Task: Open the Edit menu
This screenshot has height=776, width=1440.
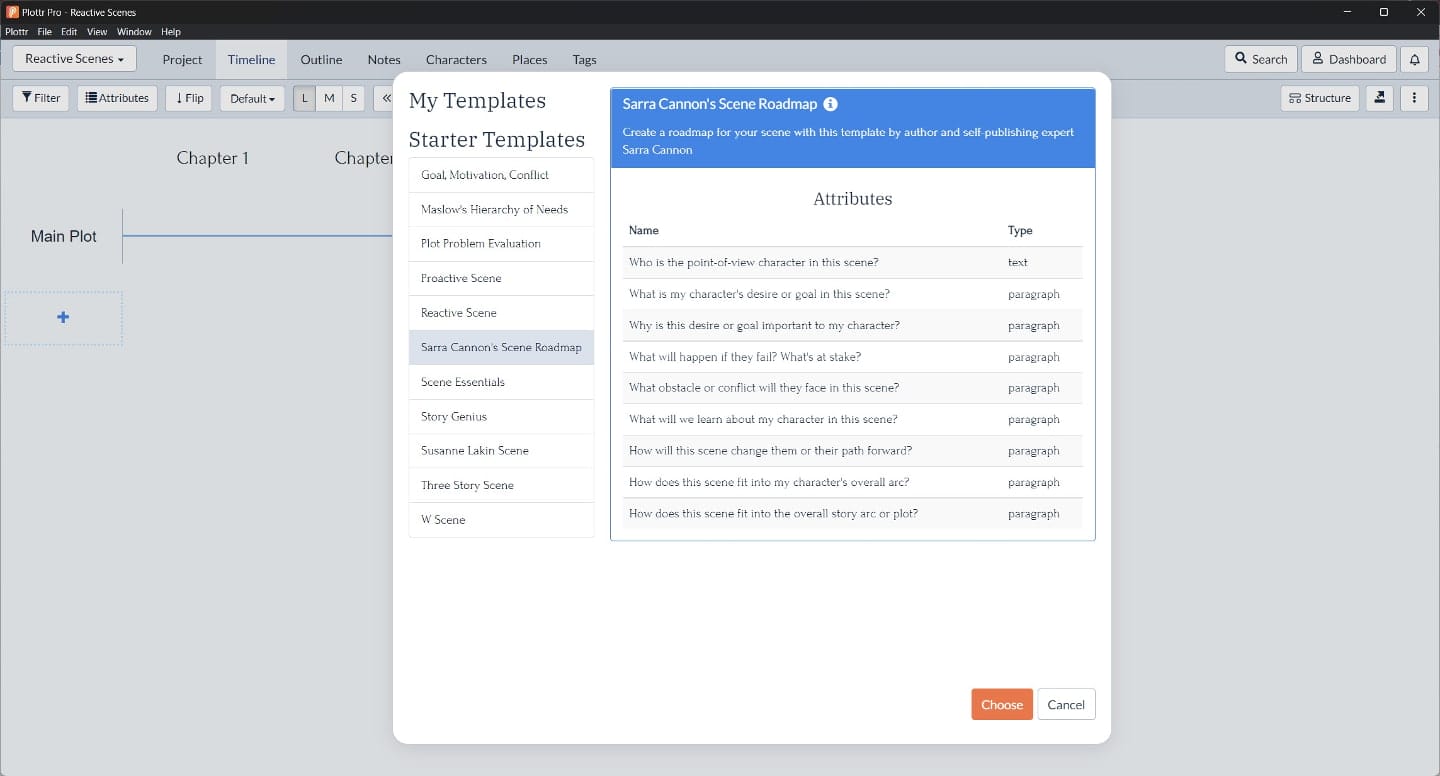Action: [69, 32]
